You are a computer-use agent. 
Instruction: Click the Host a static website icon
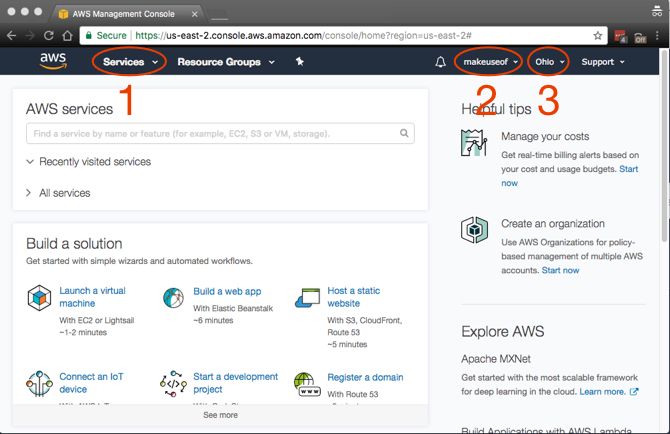coord(308,298)
